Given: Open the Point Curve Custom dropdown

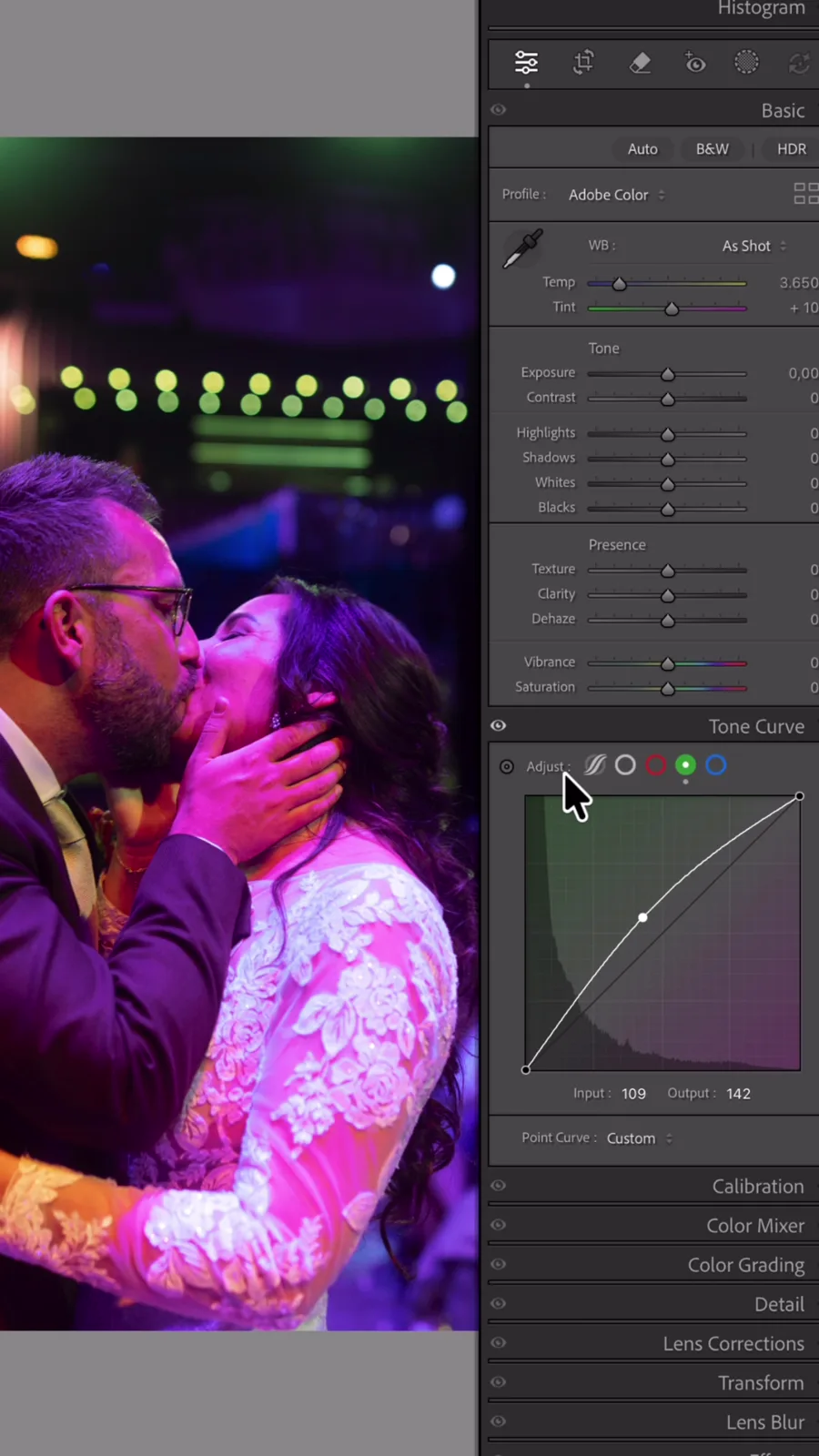Looking at the screenshot, I should pos(640,1138).
